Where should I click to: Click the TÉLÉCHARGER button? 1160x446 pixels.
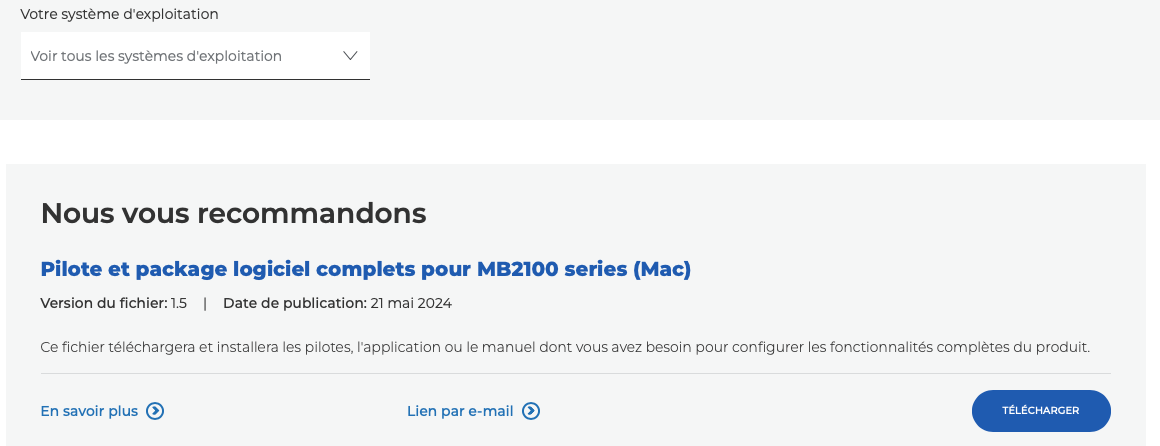pyautogui.click(x=1040, y=411)
